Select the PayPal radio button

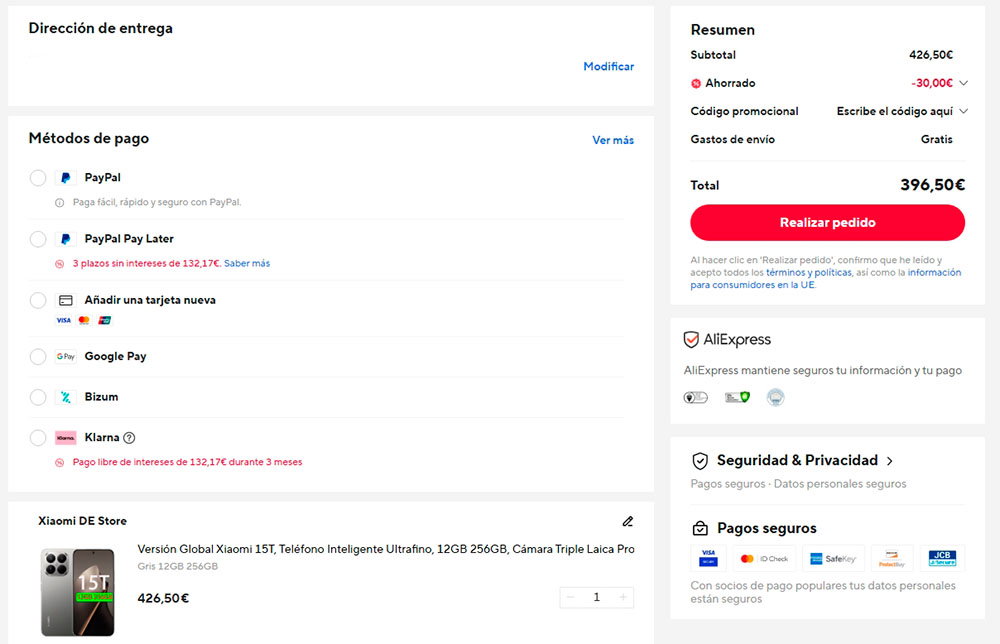38,178
